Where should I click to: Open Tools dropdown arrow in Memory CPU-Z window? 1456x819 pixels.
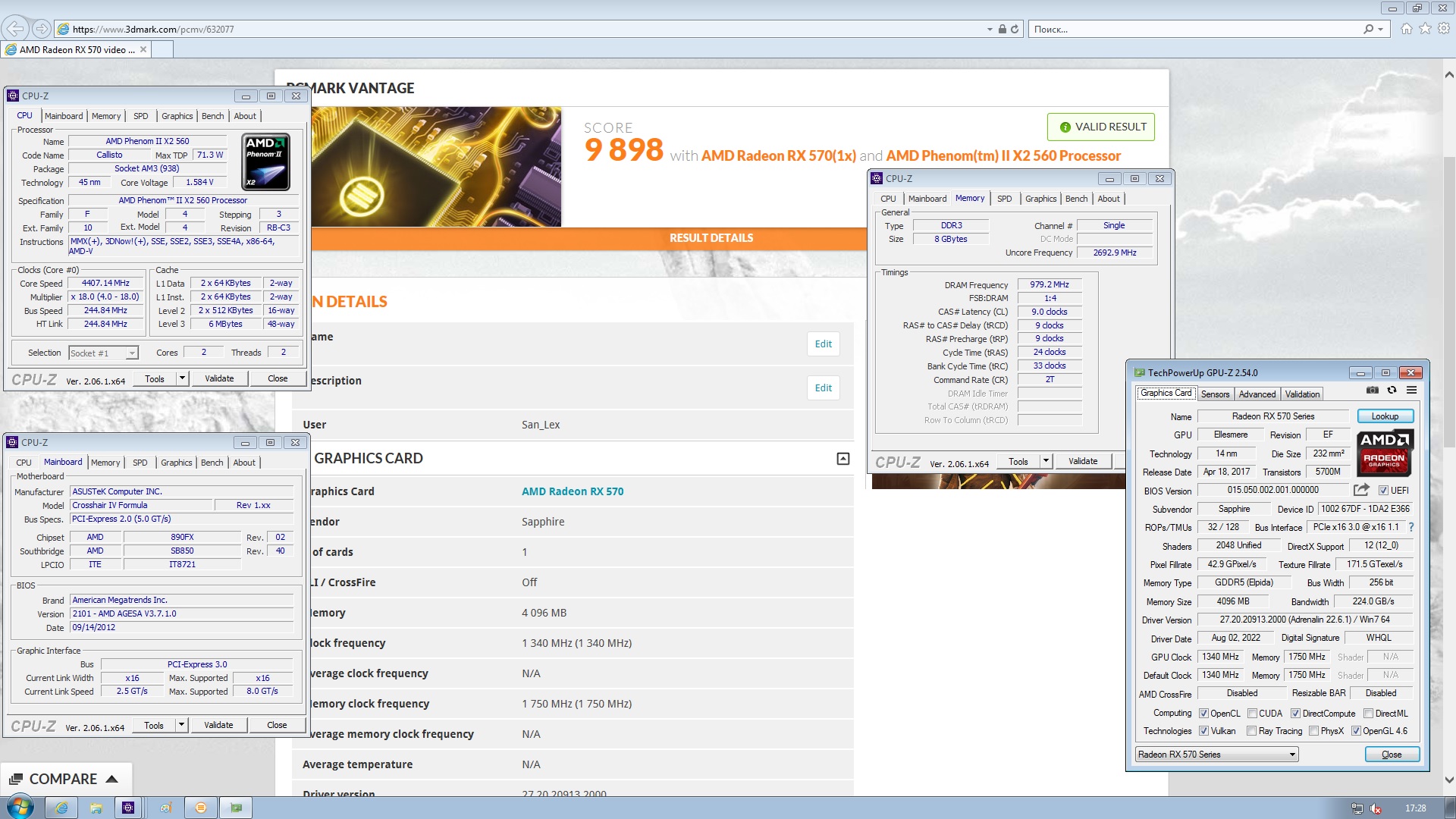click(x=1046, y=461)
